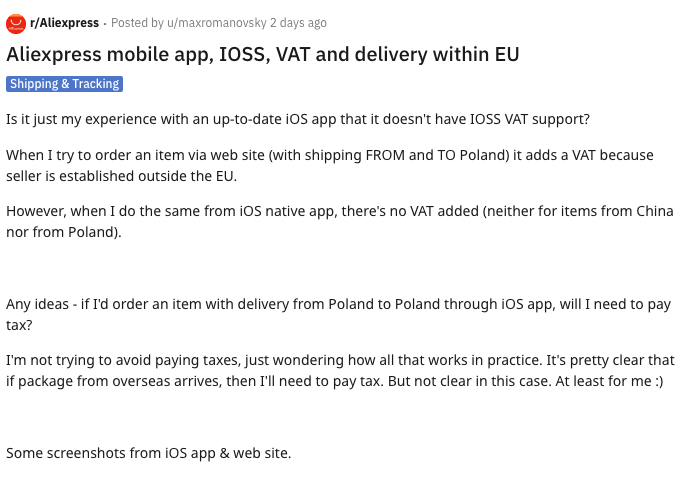
Task: Click the line "nor from Poland)."
Action: [64, 232]
